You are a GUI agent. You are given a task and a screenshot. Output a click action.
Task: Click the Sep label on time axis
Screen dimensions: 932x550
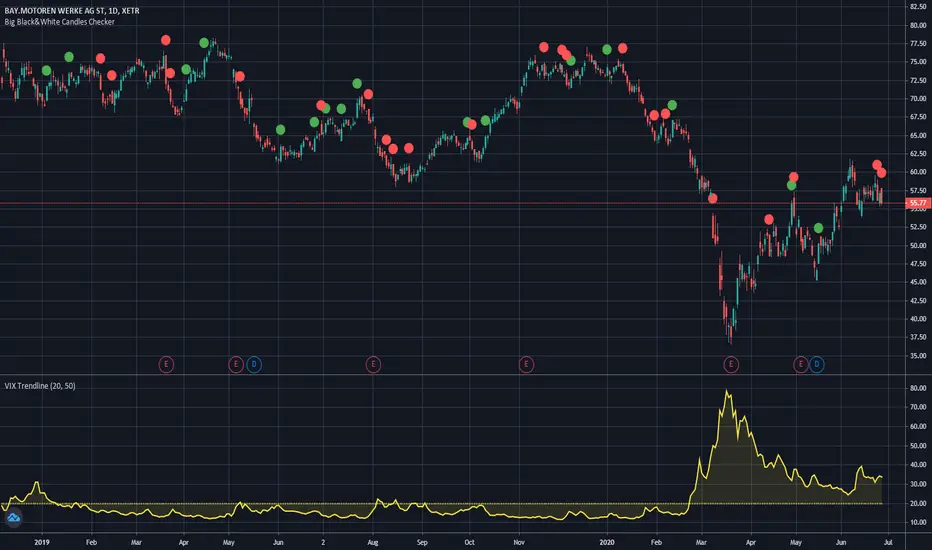[422, 542]
